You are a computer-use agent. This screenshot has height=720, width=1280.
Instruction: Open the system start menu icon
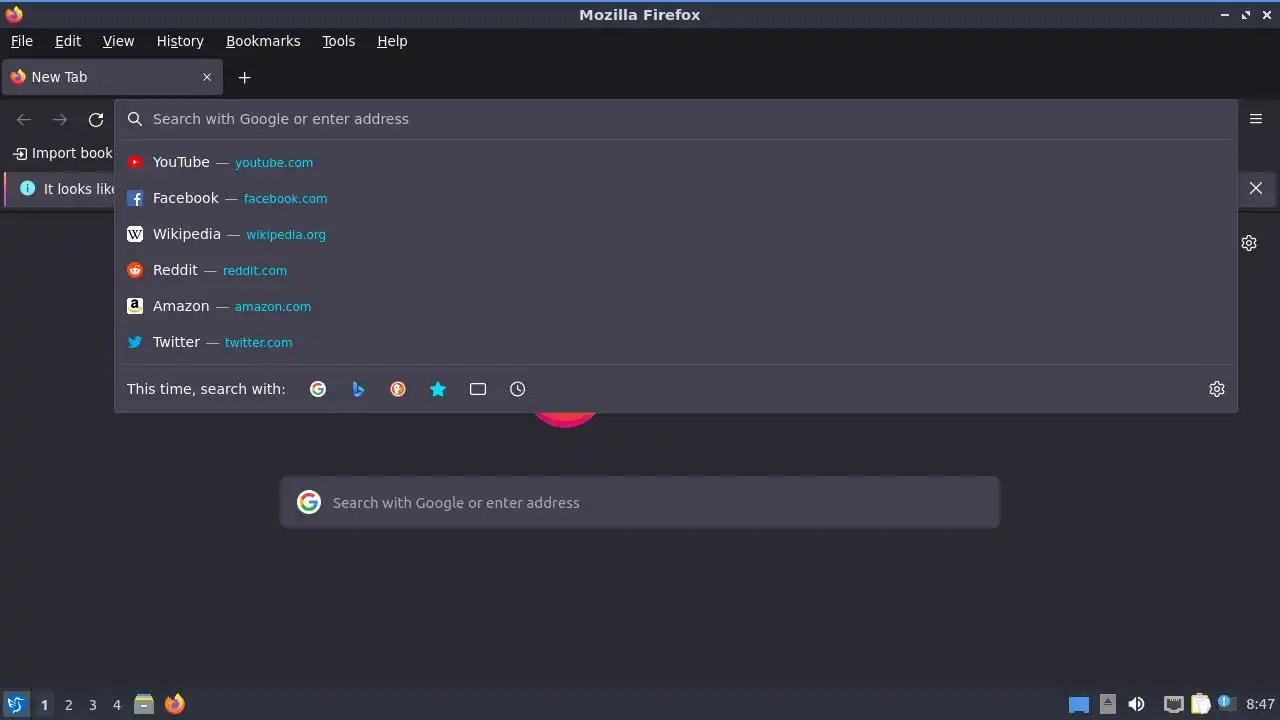[x=15, y=704]
